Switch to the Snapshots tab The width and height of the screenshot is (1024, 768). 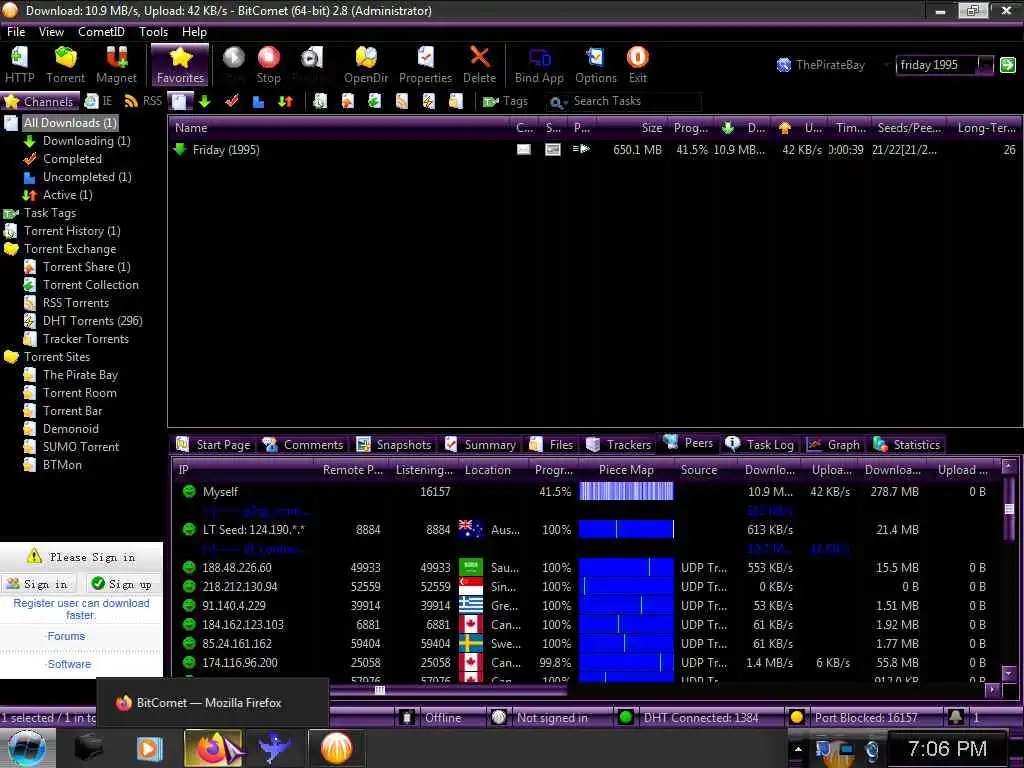pos(394,445)
